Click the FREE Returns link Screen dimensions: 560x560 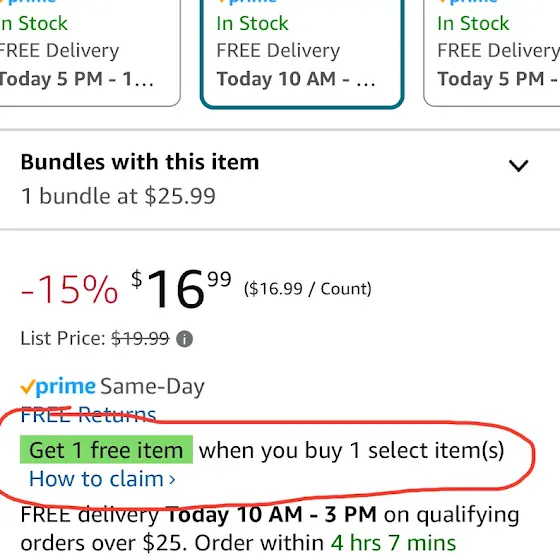click(88, 415)
